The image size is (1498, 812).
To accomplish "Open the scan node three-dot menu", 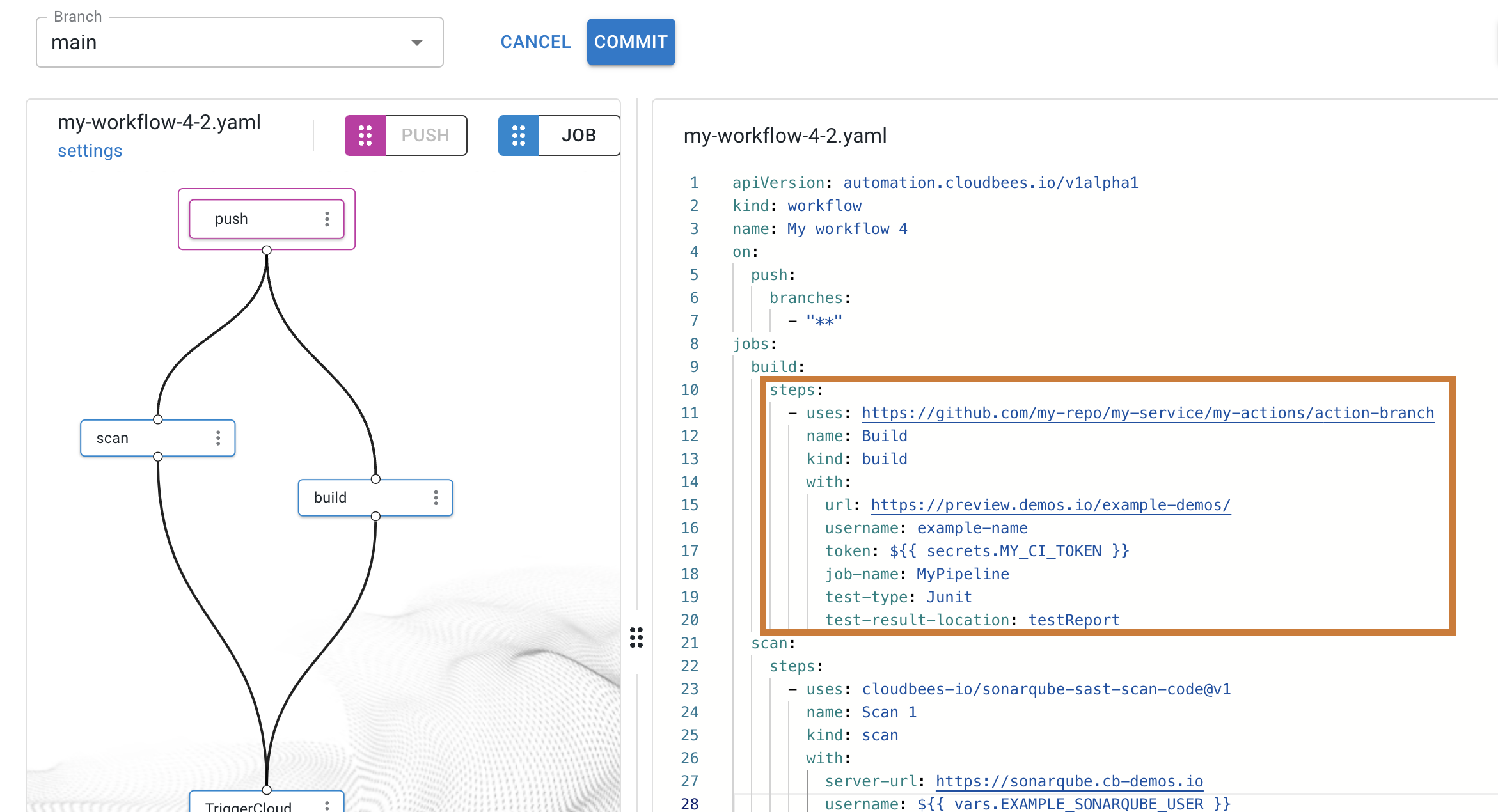I will tap(218, 438).
